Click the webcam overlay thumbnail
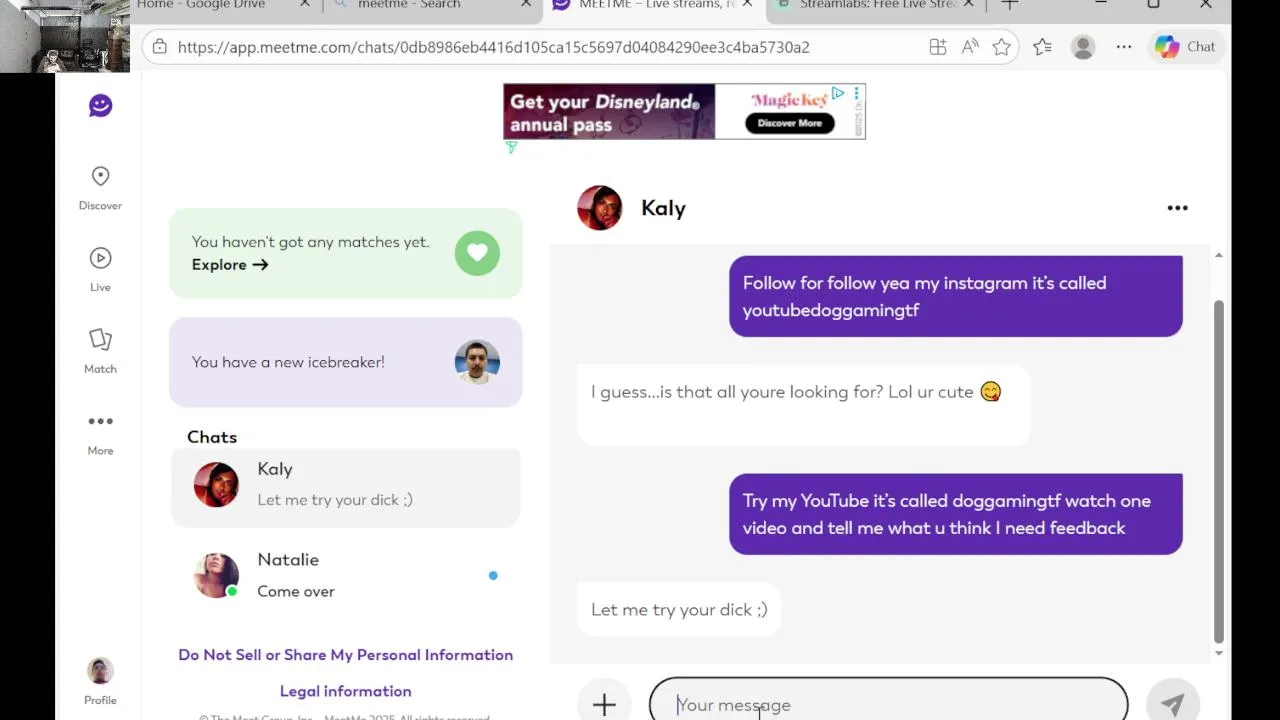The image size is (1280, 720). (65, 36)
